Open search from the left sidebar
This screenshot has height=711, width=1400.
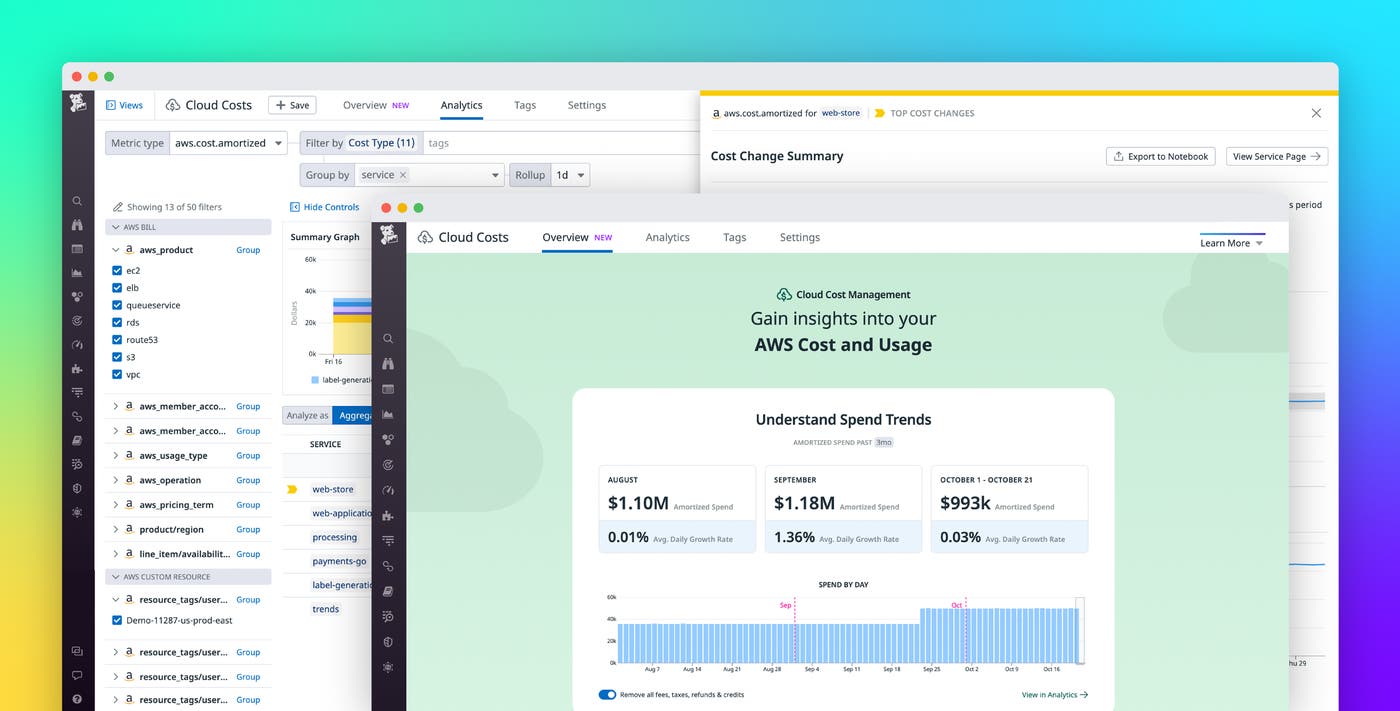click(x=77, y=200)
